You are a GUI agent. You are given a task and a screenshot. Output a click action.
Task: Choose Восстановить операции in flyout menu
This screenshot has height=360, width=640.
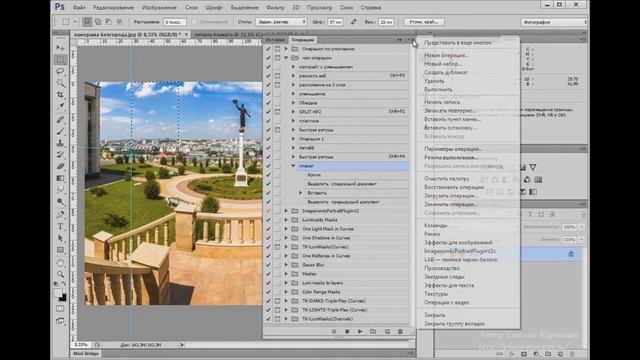(x=453, y=187)
